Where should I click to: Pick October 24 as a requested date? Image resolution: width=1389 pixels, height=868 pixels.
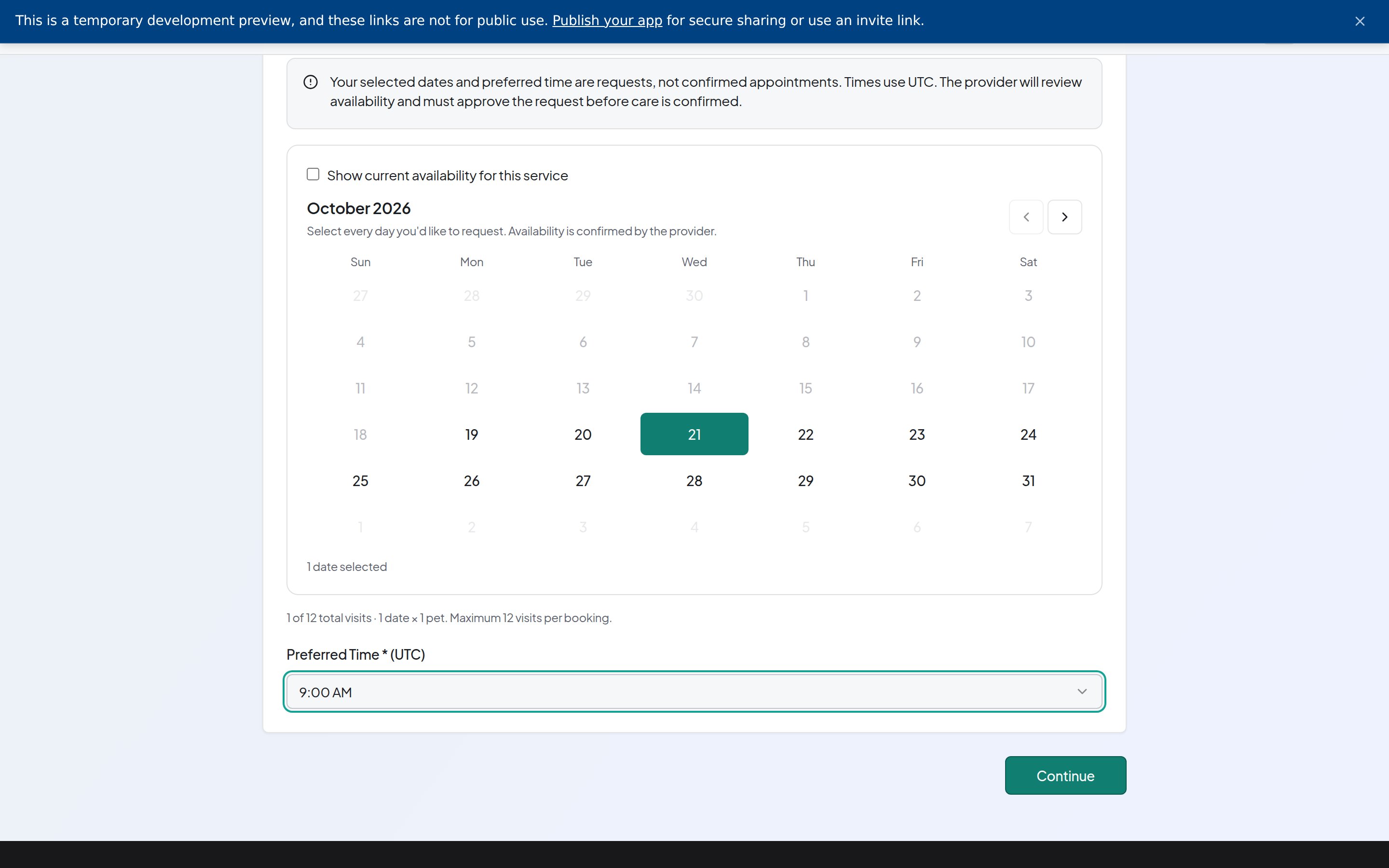click(x=1028, y=434)
